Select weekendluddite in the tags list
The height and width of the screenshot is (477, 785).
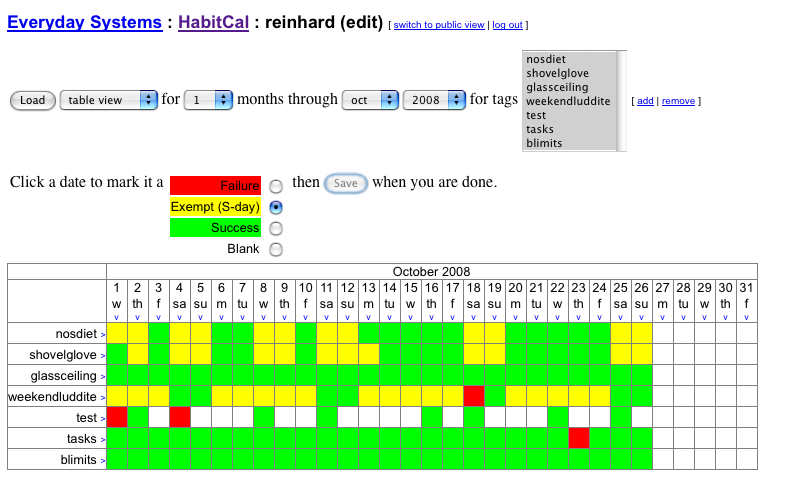coord(567,101)
